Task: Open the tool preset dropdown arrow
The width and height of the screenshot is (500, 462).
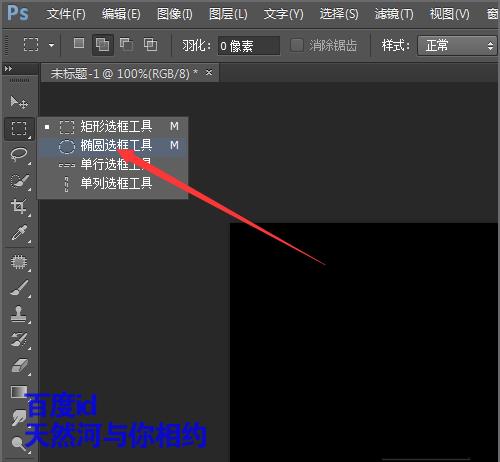Action: 51,45
